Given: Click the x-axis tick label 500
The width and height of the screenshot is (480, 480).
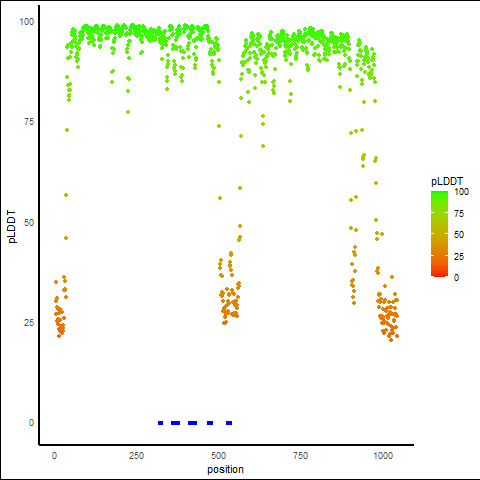Looking at the screenshot, I should (x=218, y=455).
